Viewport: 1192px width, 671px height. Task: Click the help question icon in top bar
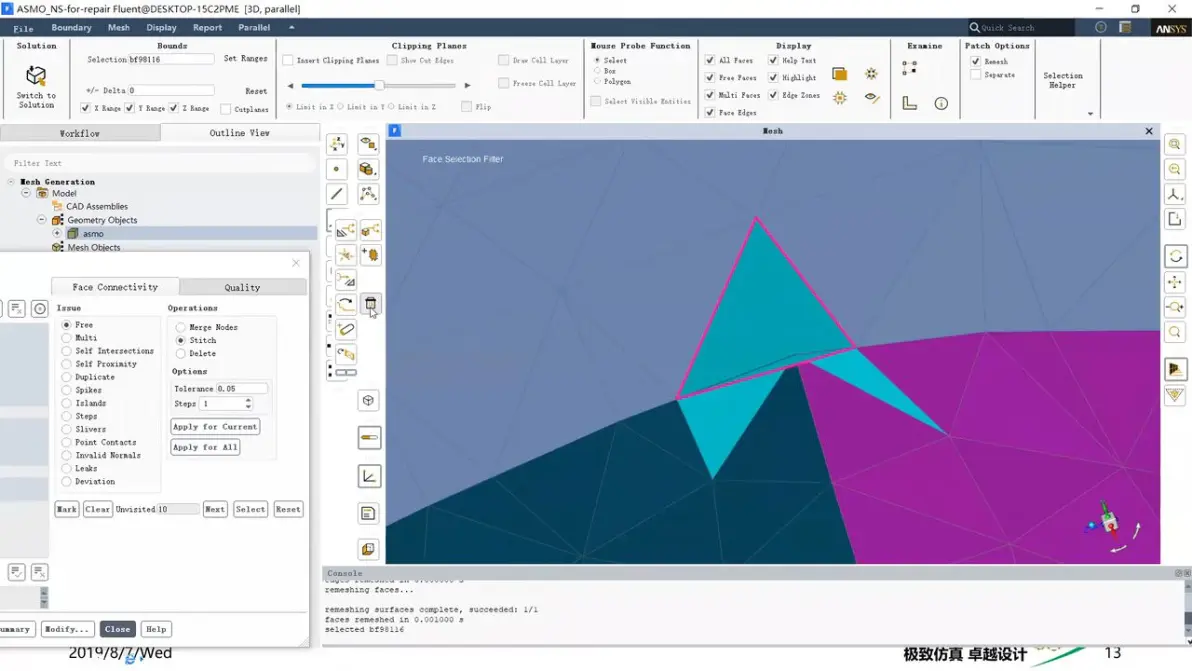pos(1101,27)
